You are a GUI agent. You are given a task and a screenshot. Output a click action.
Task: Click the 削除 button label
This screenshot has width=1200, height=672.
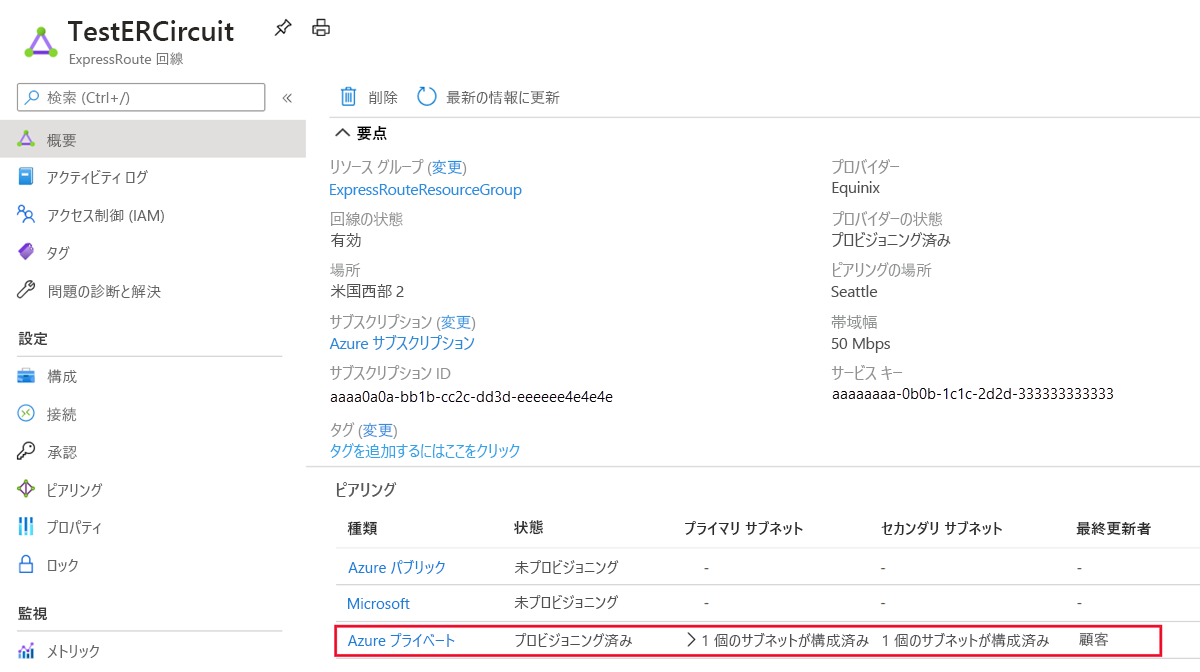(383, 97)
